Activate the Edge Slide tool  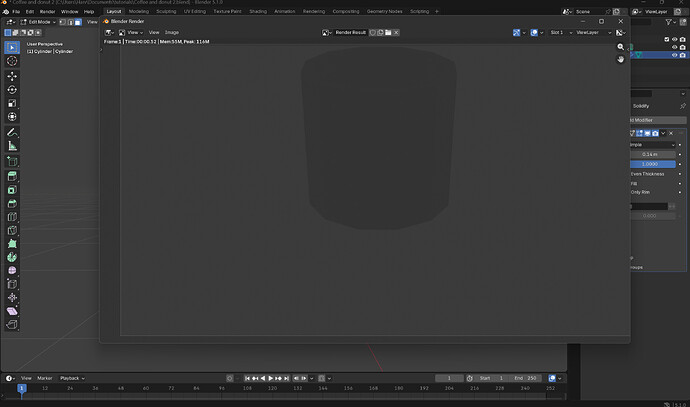tap(12, 284)
